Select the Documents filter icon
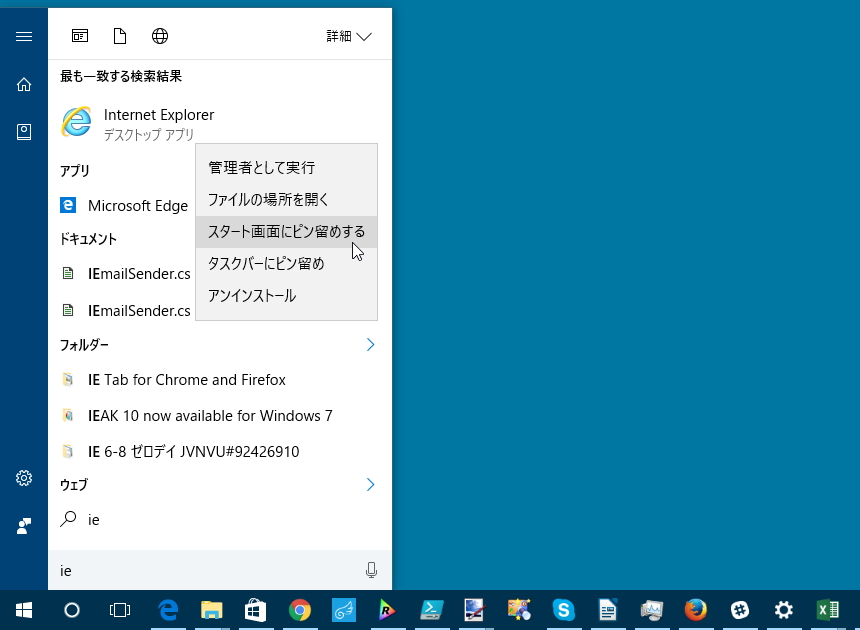This screenshot has width=860, height=630. tap(119, 35)
